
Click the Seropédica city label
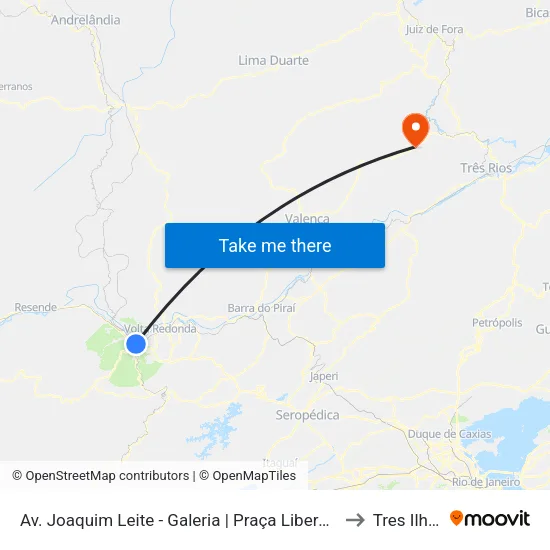[307, 415]
